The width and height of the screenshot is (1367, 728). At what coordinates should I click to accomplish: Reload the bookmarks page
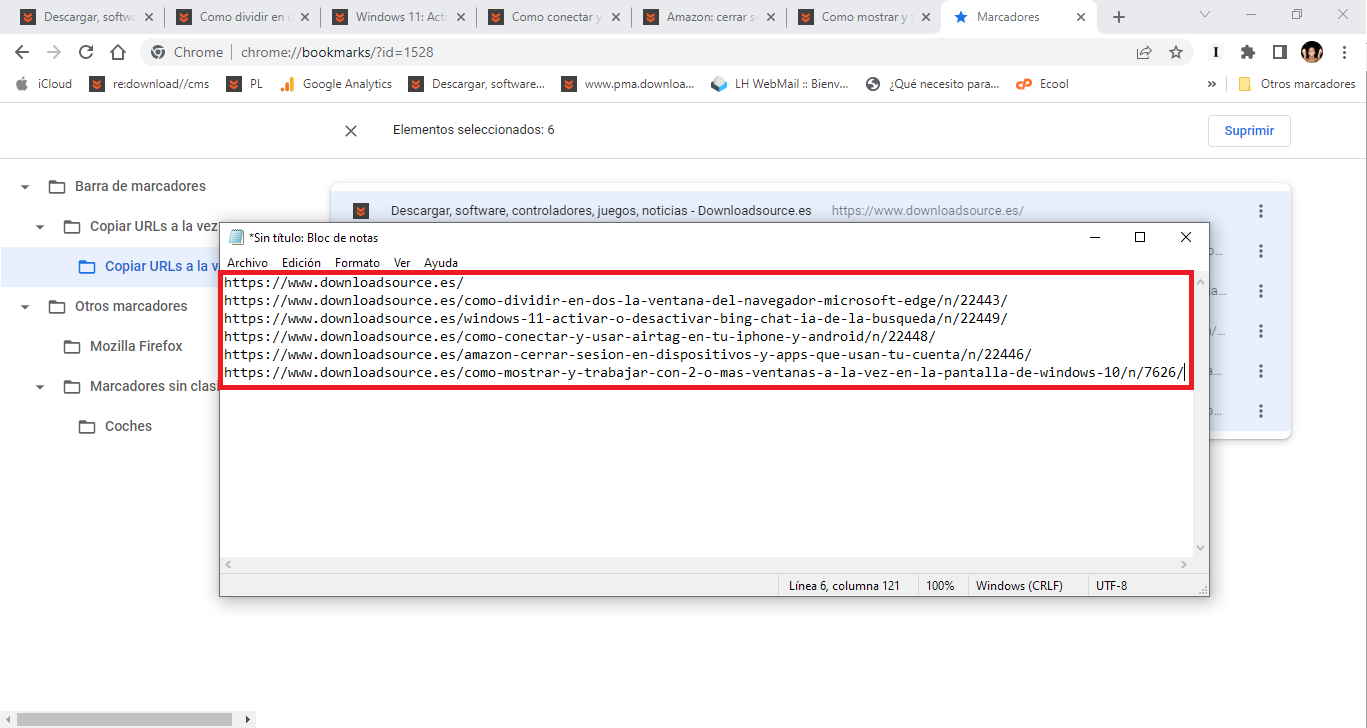click(x=86, y=52)
